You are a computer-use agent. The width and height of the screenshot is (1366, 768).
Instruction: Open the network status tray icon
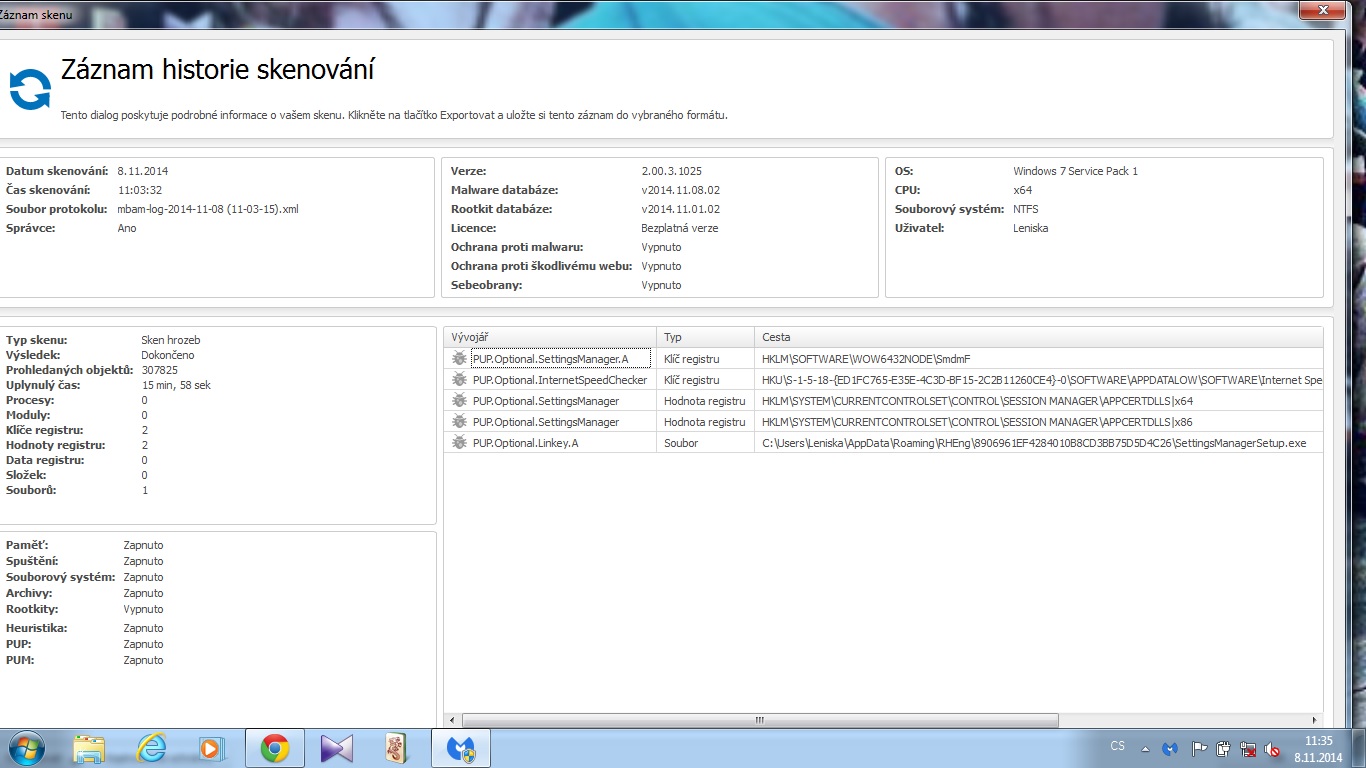[1248, 748]
